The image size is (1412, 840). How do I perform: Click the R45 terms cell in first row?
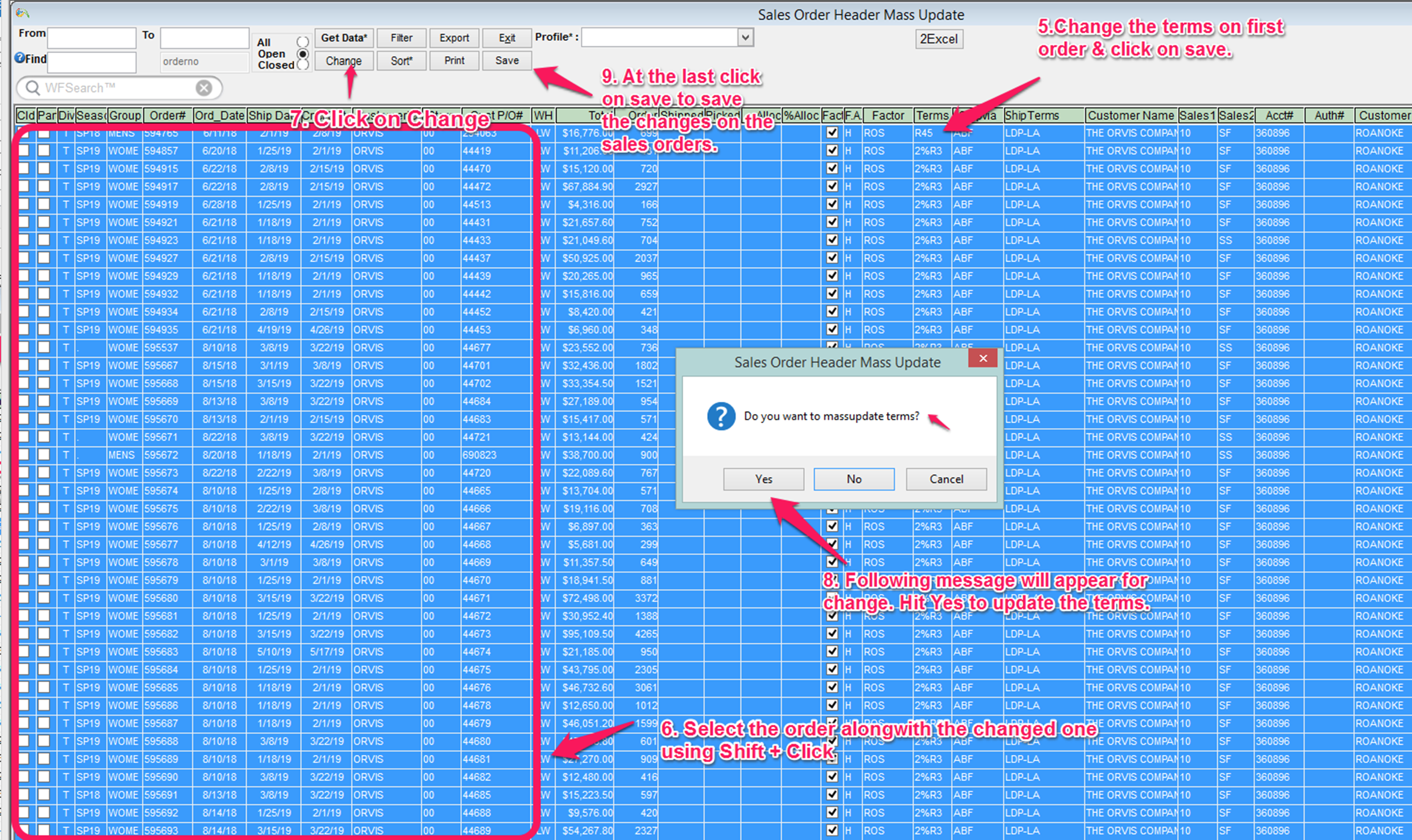[924, 133]
